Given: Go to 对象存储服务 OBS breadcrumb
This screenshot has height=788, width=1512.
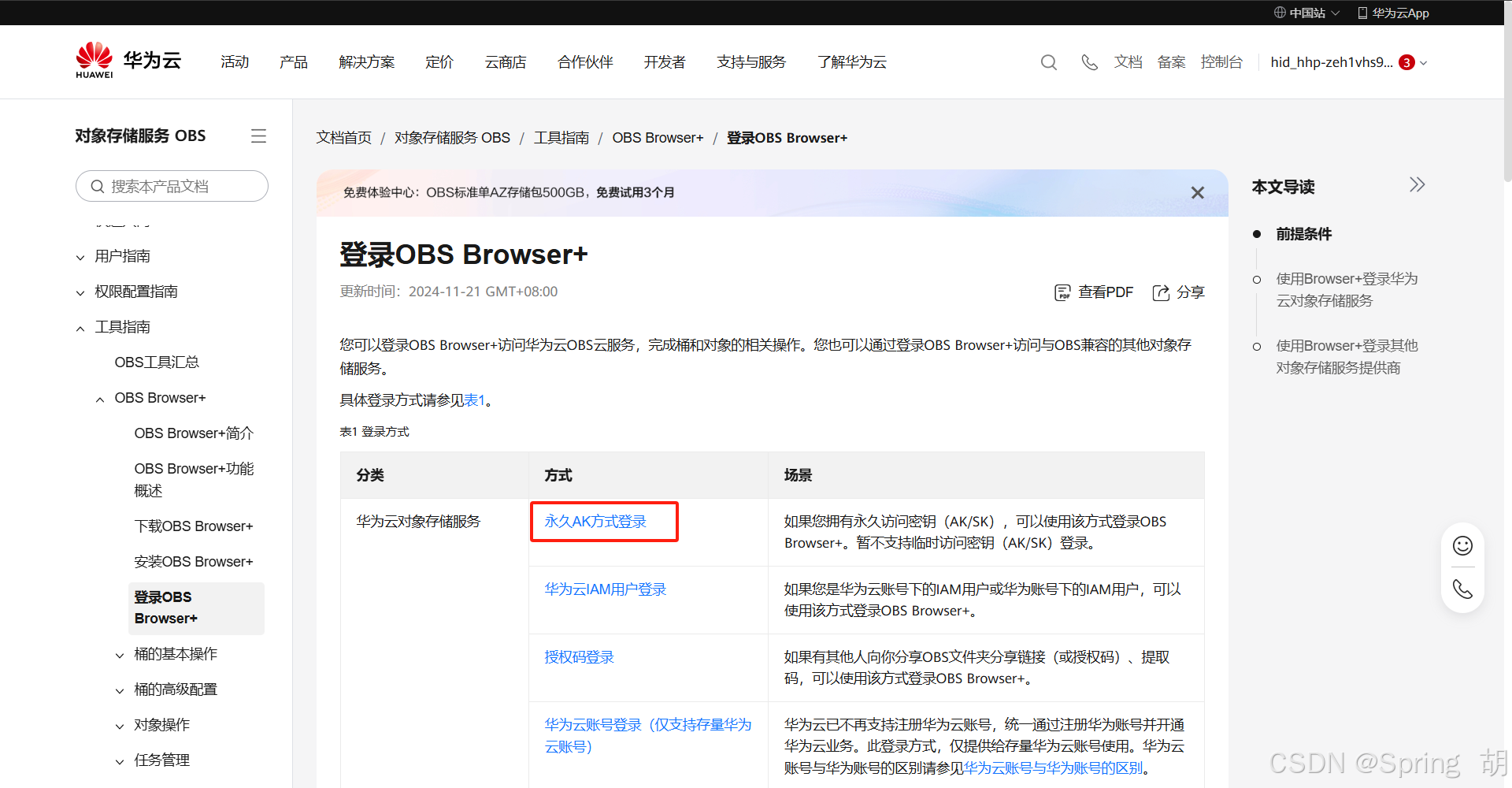Looking at the screenshot, I should pyautogui.click(x=453, y=138).
